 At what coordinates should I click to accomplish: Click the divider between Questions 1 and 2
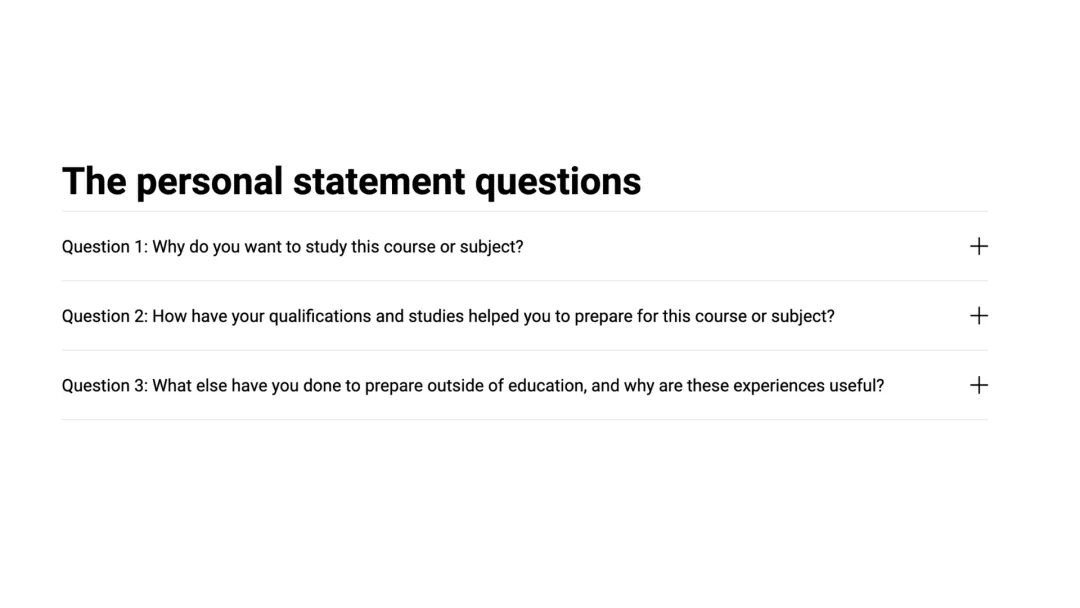click(x=524, y=281)
